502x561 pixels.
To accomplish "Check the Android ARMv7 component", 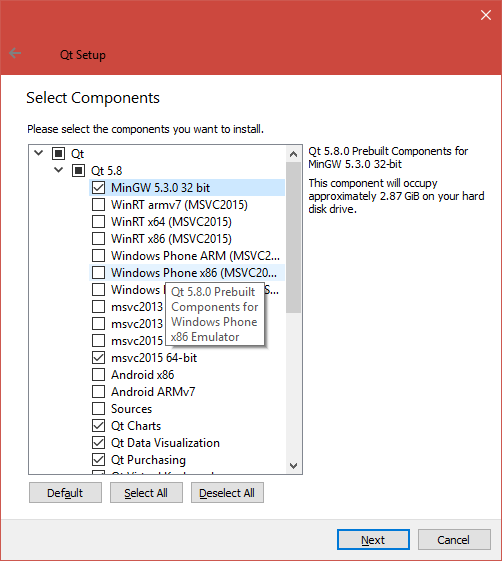I will tap(98, 391).
